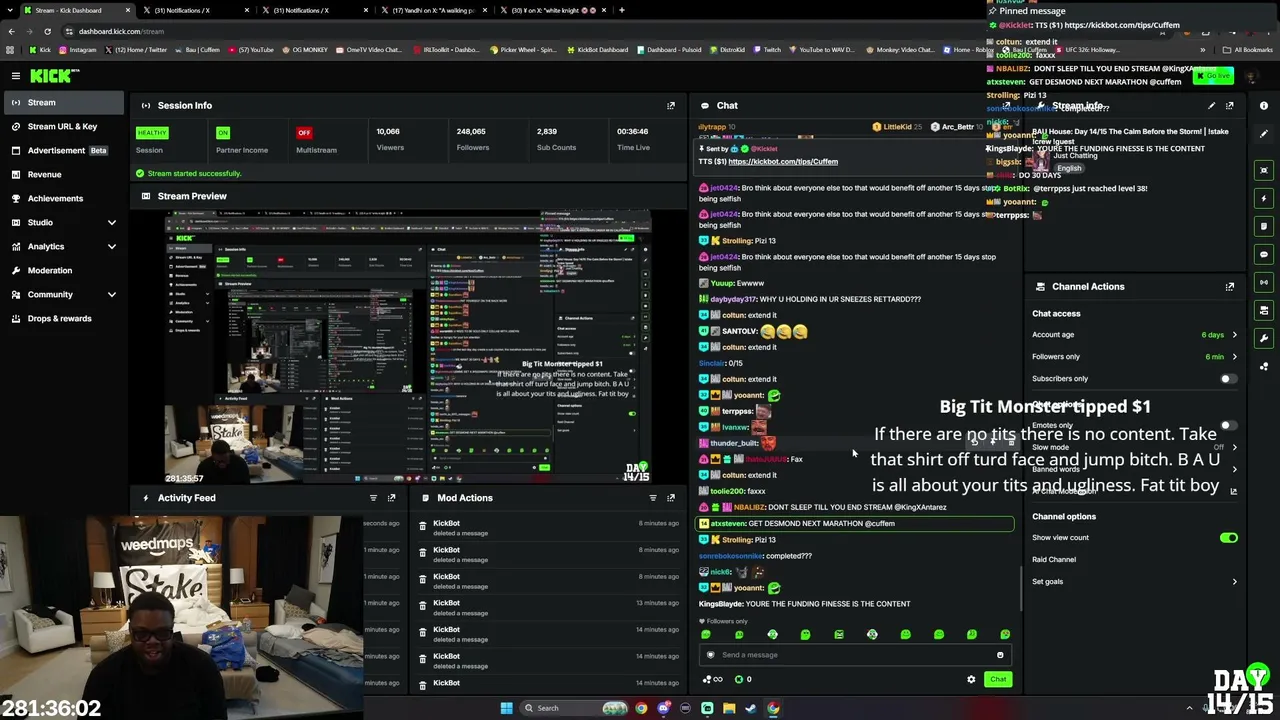Go back in the browser
Screen dimensions: 1280x720
pos(11,31)
